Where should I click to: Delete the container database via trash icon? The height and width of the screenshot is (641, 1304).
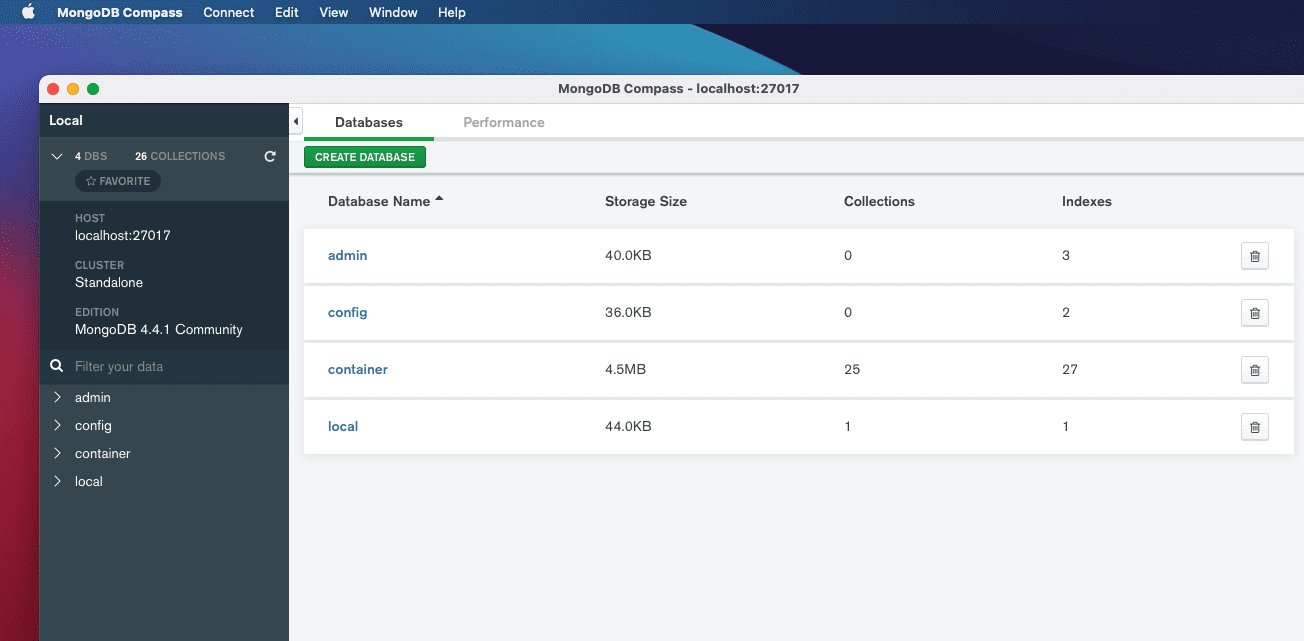(x=1255, y=370)
